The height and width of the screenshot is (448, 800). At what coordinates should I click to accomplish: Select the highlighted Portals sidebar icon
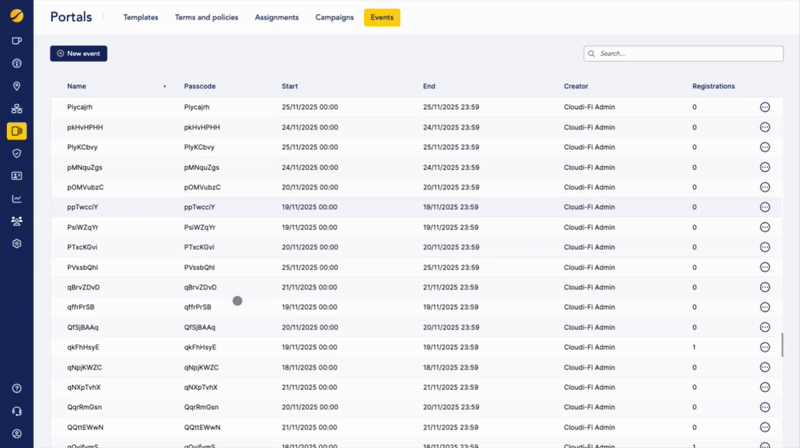(17, 131)
